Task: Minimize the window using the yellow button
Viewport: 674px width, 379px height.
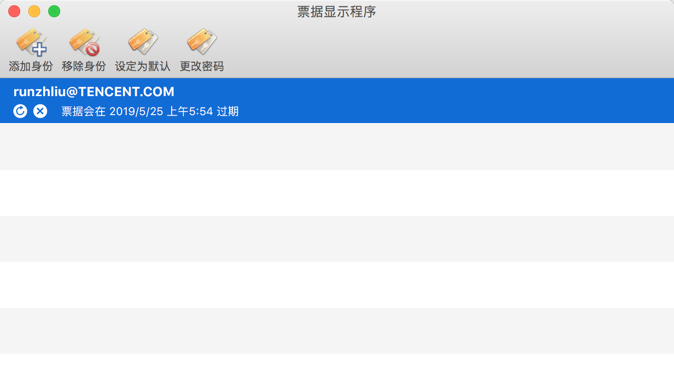Action: pos(34,11)
